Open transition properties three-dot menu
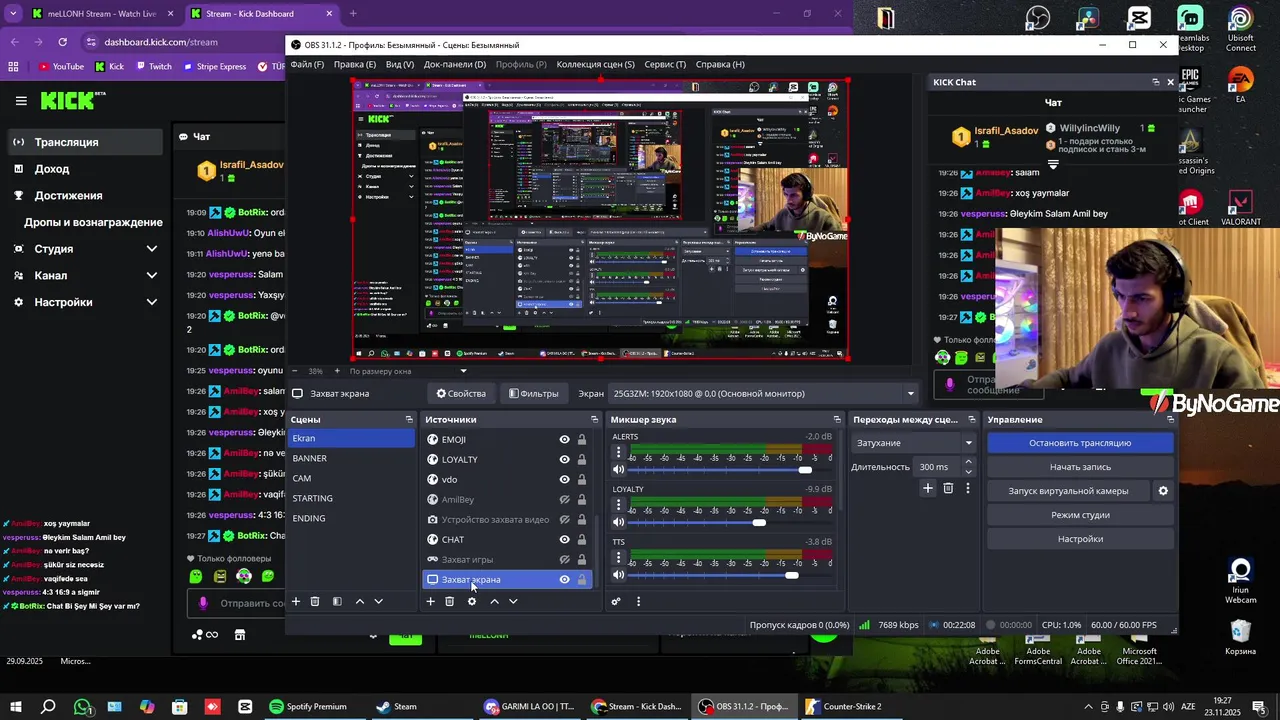The image size is (1280, 720). click(967, 488)
